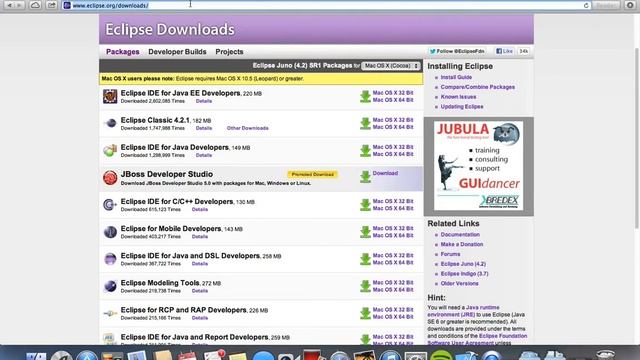This screenshot has height=360, width=640.
Task: Click the green download arrow for Java EE Developers
Action: click(x=365, y=97)
